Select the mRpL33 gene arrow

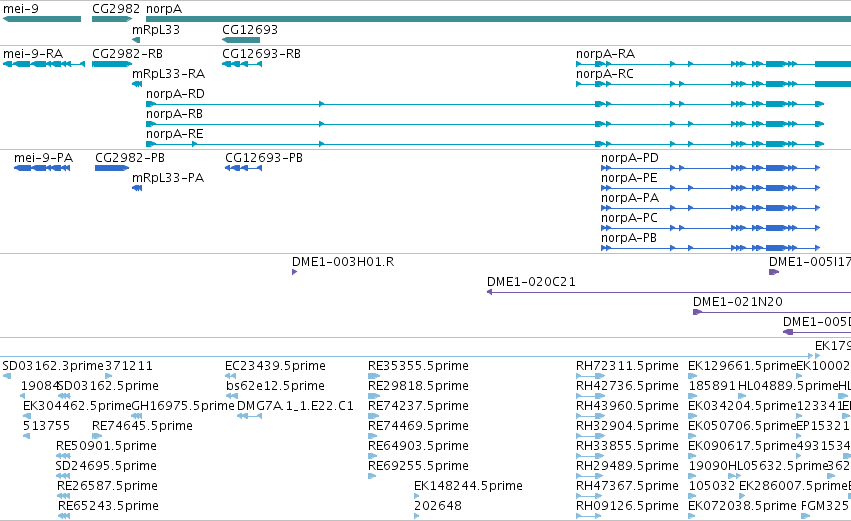click(x=136, y=40)
